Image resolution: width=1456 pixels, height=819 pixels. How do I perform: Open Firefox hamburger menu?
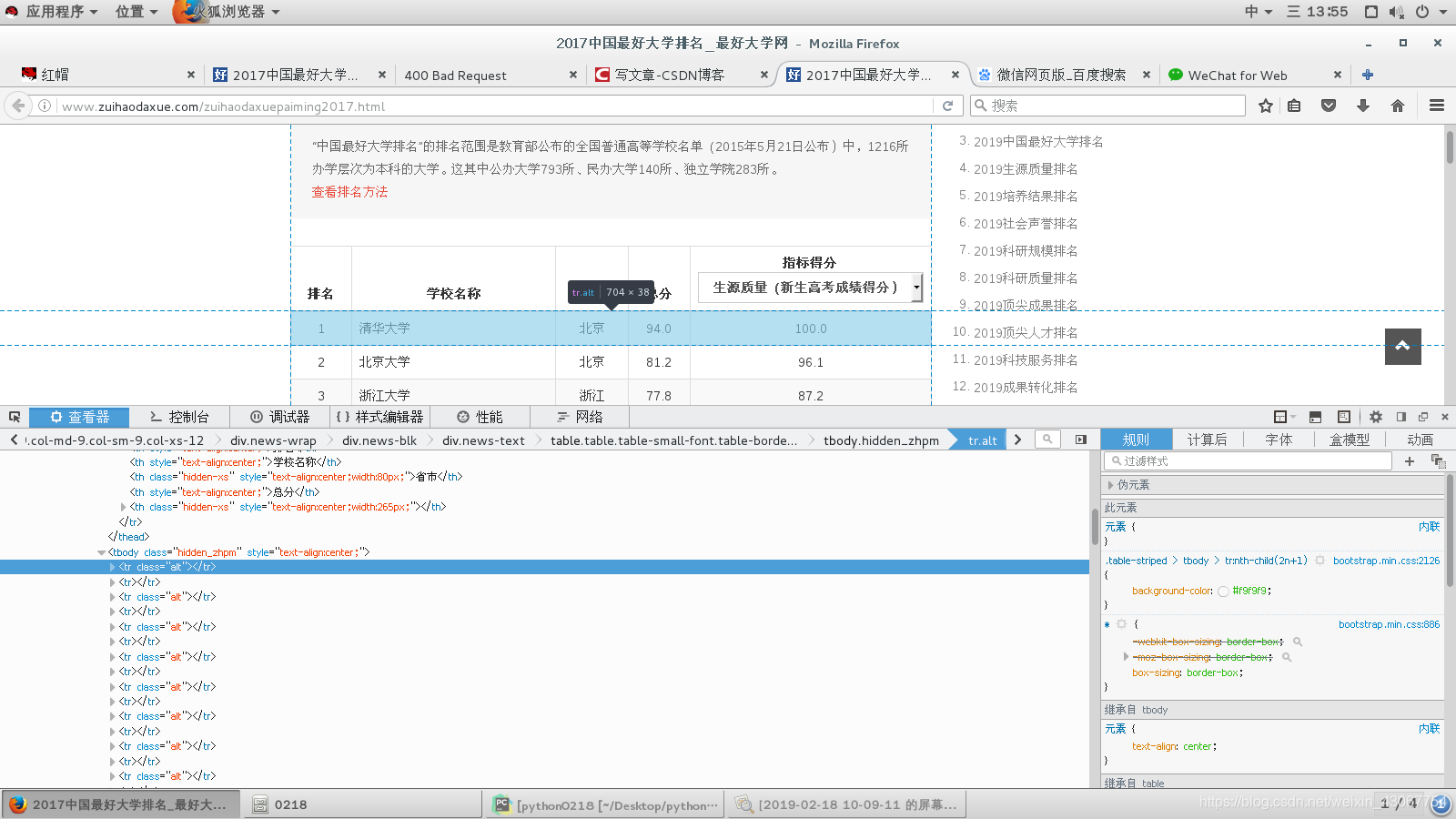(x=1437, y=106)
